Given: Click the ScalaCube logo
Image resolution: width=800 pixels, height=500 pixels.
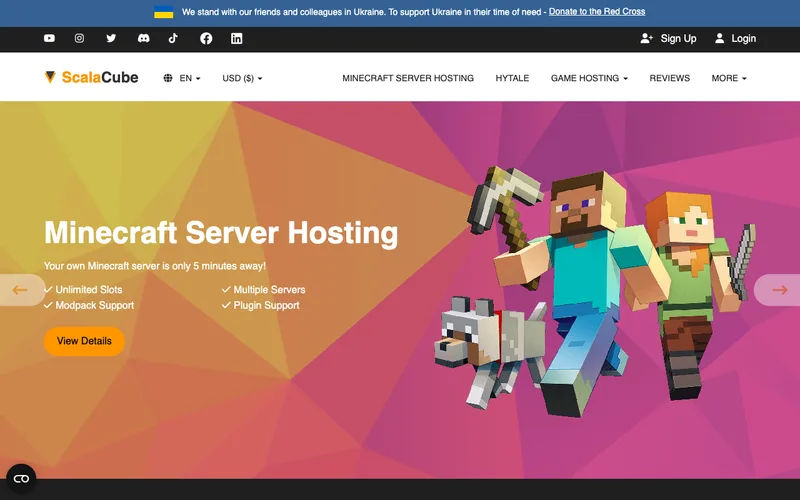Looking at the screenshot, I should (91, 78).
